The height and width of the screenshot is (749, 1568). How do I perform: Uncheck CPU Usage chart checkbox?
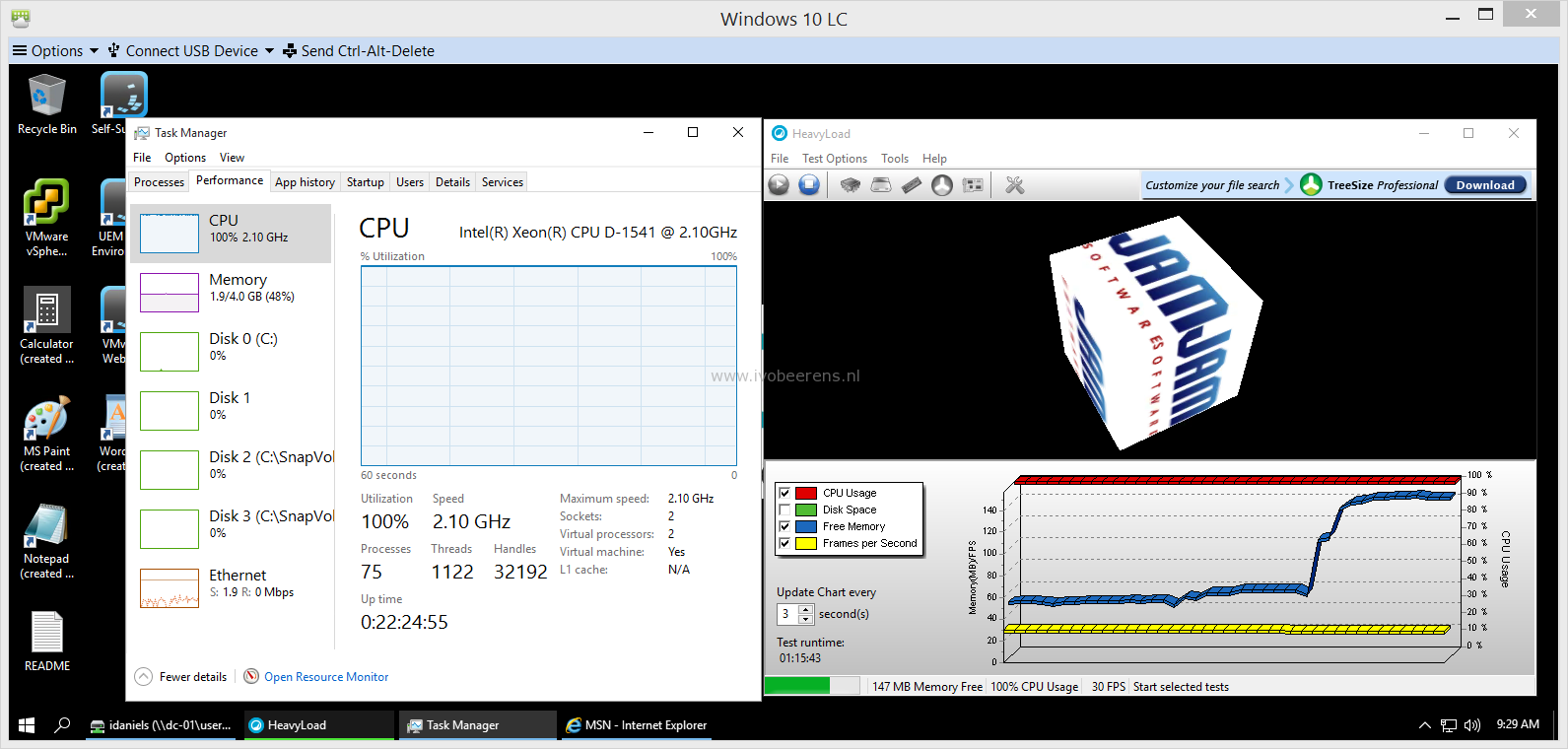click(784, 493)
